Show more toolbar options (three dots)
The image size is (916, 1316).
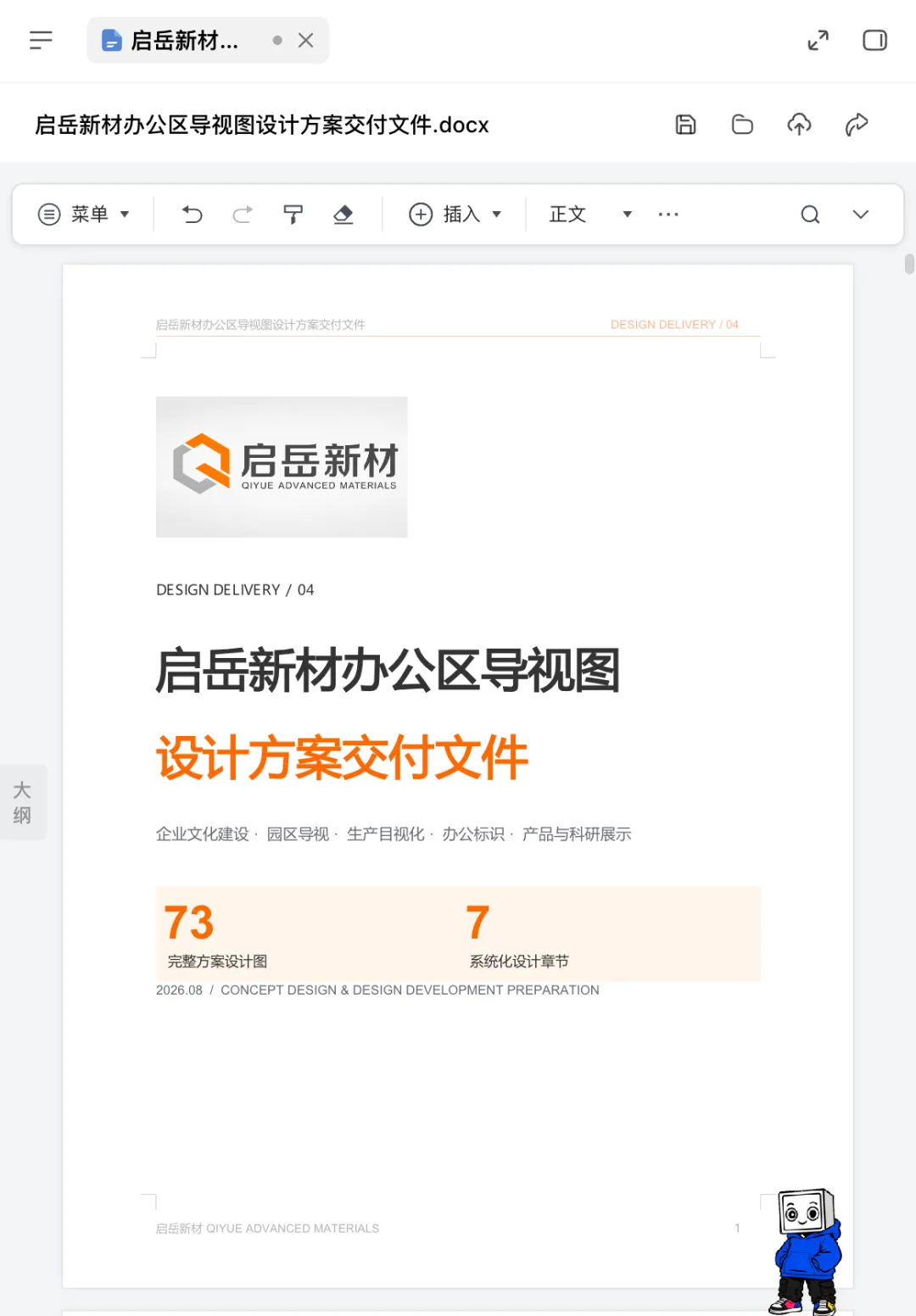pos(668,215)
